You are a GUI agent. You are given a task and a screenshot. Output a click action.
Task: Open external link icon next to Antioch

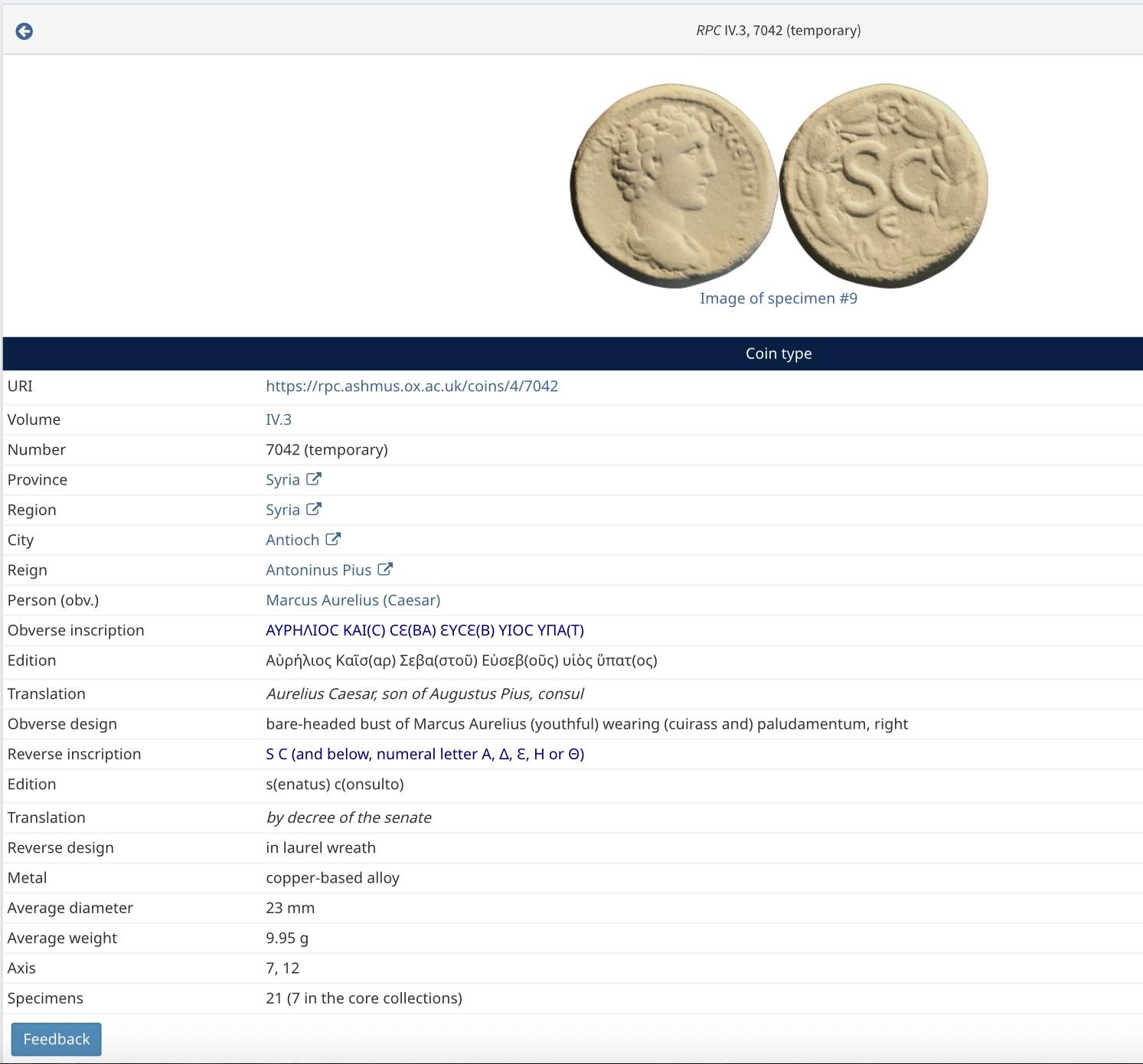(x=333, y=539)
